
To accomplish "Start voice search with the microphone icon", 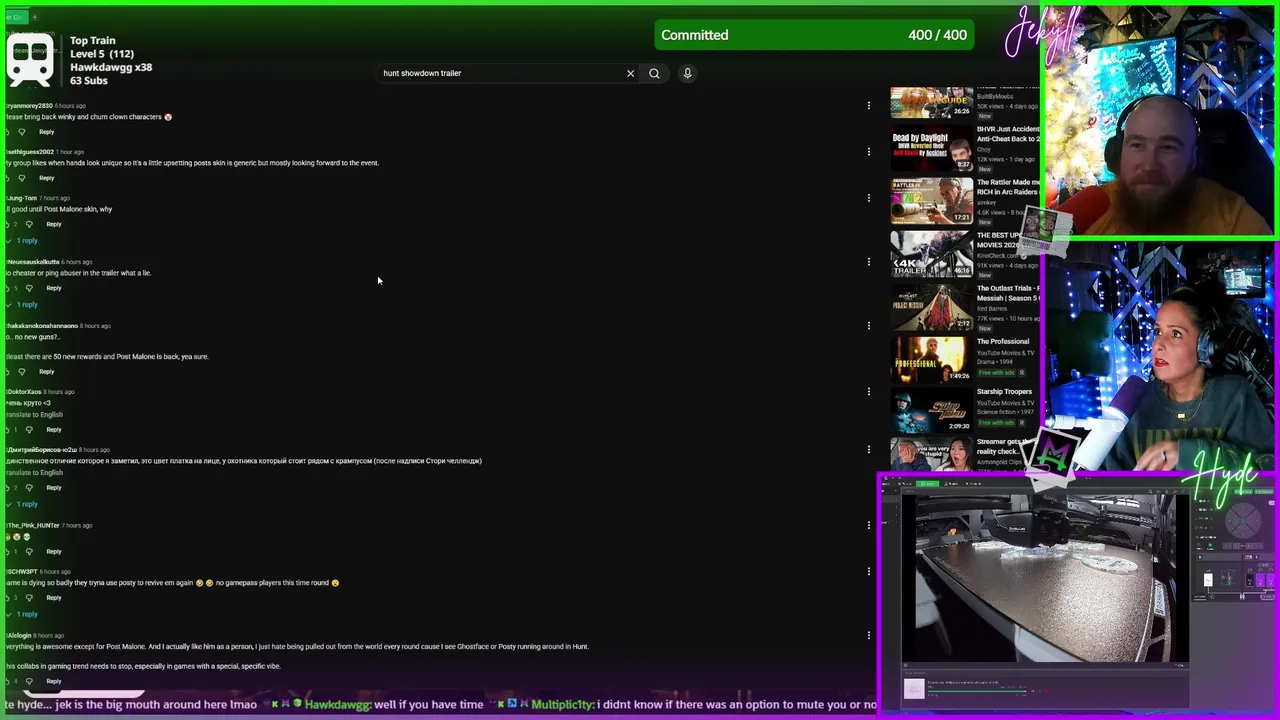I will pyautogui.click(x=687, y=73).
